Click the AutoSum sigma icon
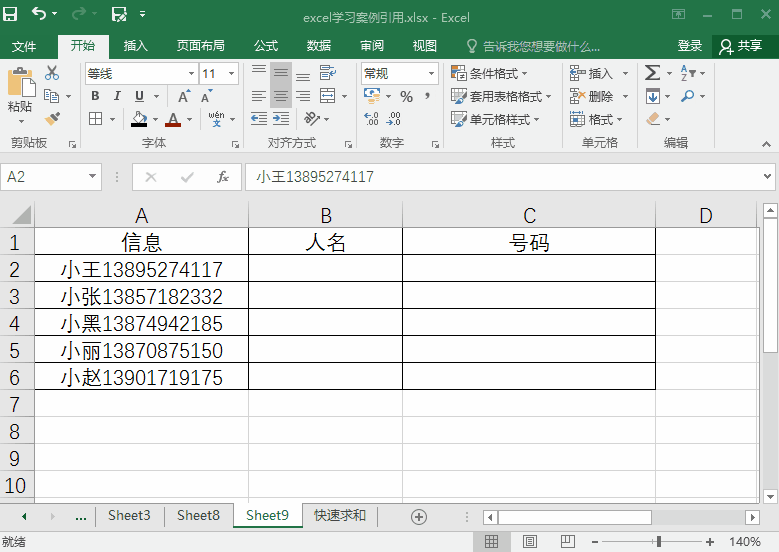 click(x=652, y=73)
